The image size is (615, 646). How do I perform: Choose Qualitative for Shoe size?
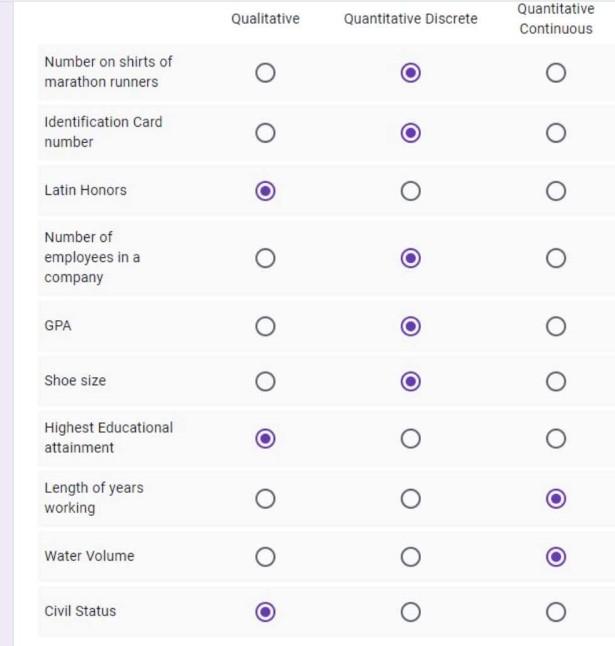tap(265, 381)
